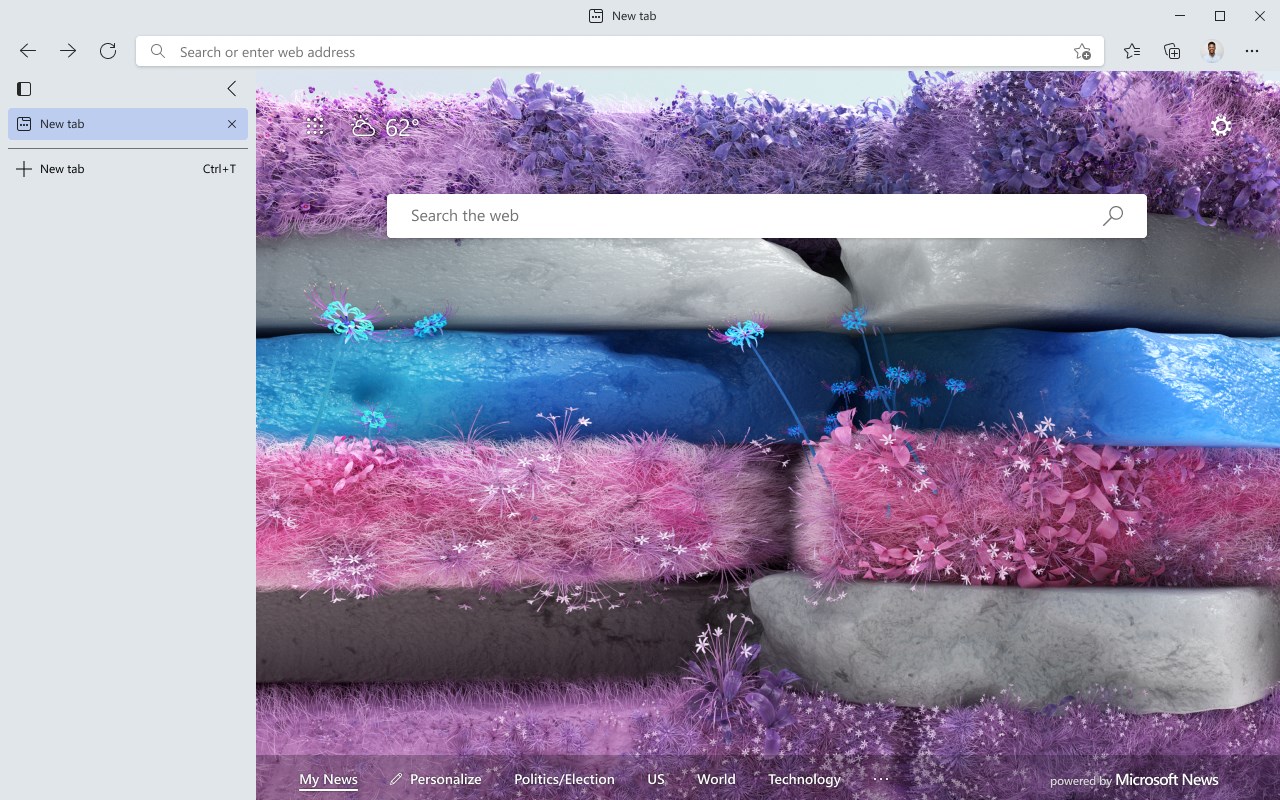The width and height of the screenshot is (1280, 800).
Task: Maximize the browser window
Action: 1220,16
